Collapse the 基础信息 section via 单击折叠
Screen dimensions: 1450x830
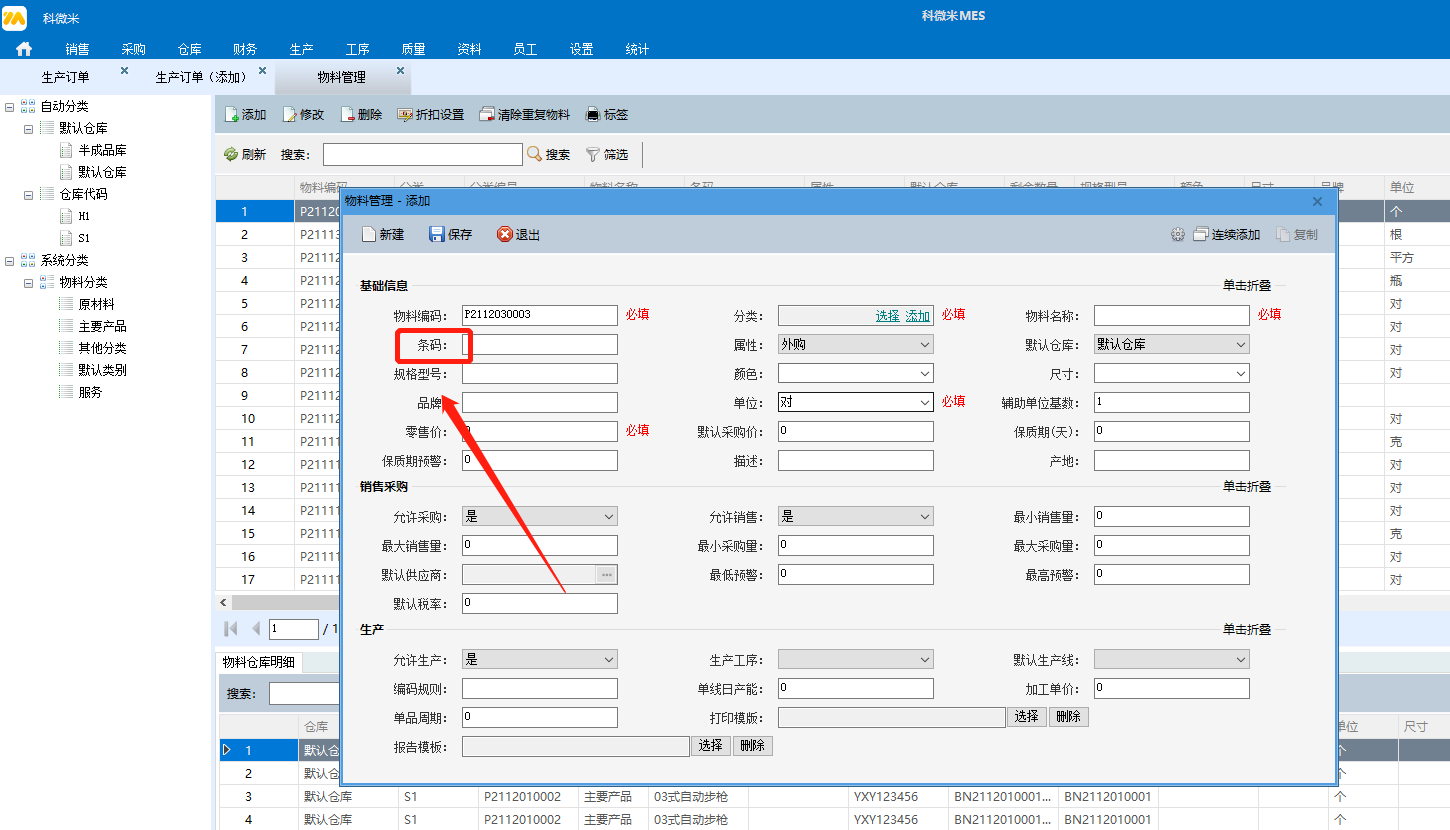pos(1246,285)
